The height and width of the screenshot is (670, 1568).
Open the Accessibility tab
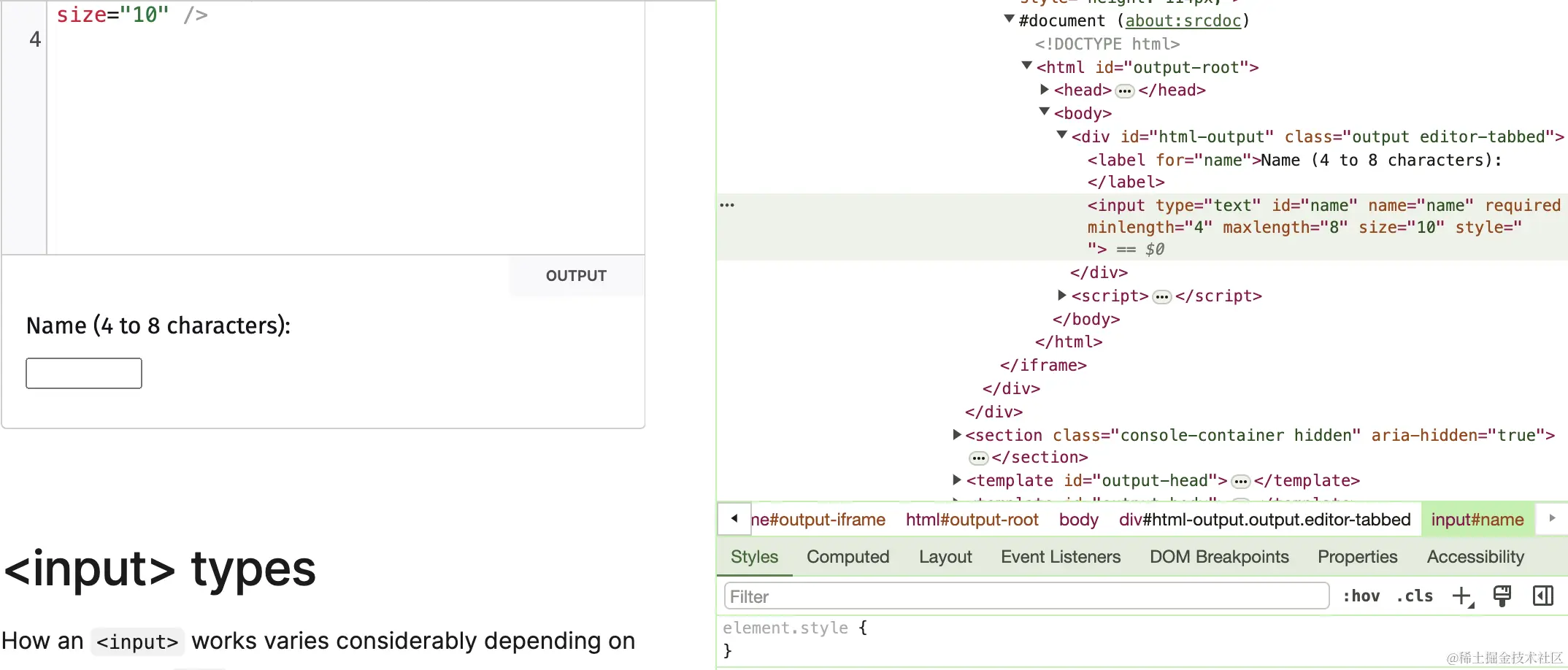click(x=1475, y=557)
